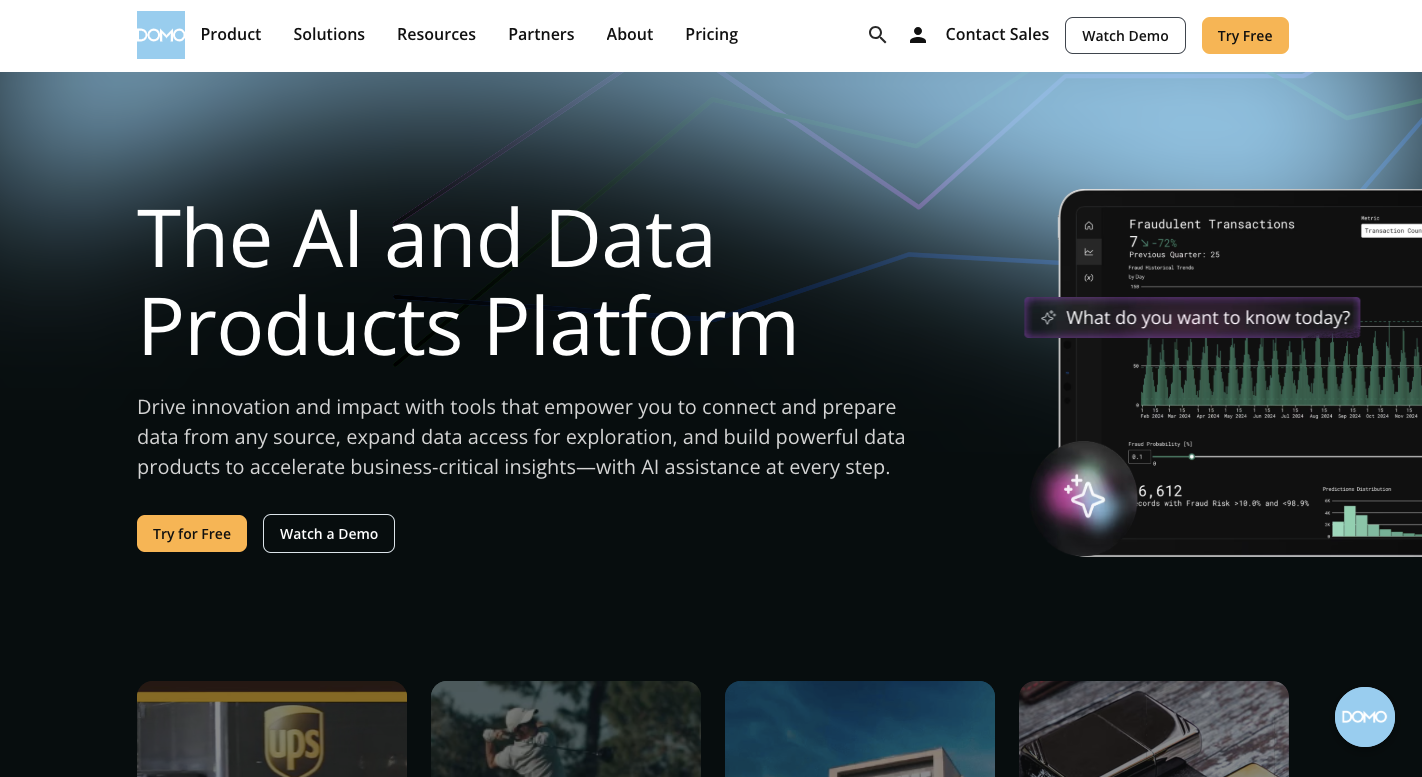Open the About menu
The image size is (1422, 777).
(630, 34)
